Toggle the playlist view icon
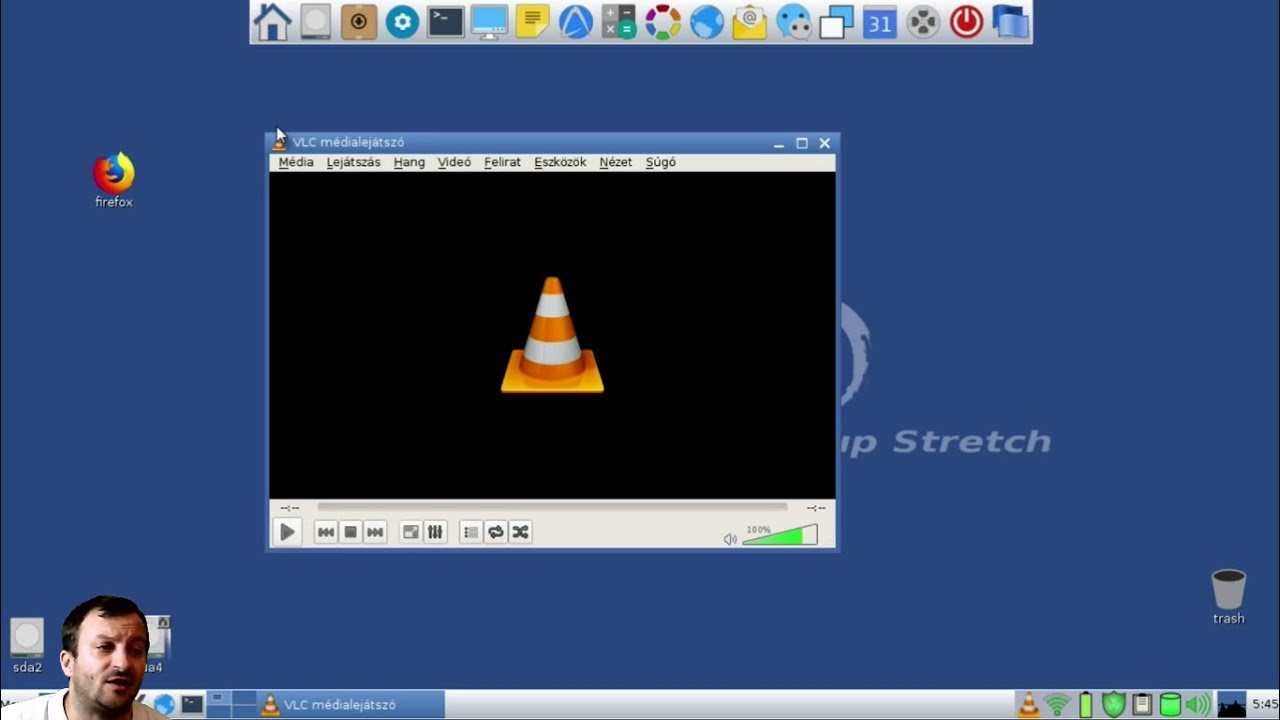Viewport: 1280px width, 720px height. 471,532
